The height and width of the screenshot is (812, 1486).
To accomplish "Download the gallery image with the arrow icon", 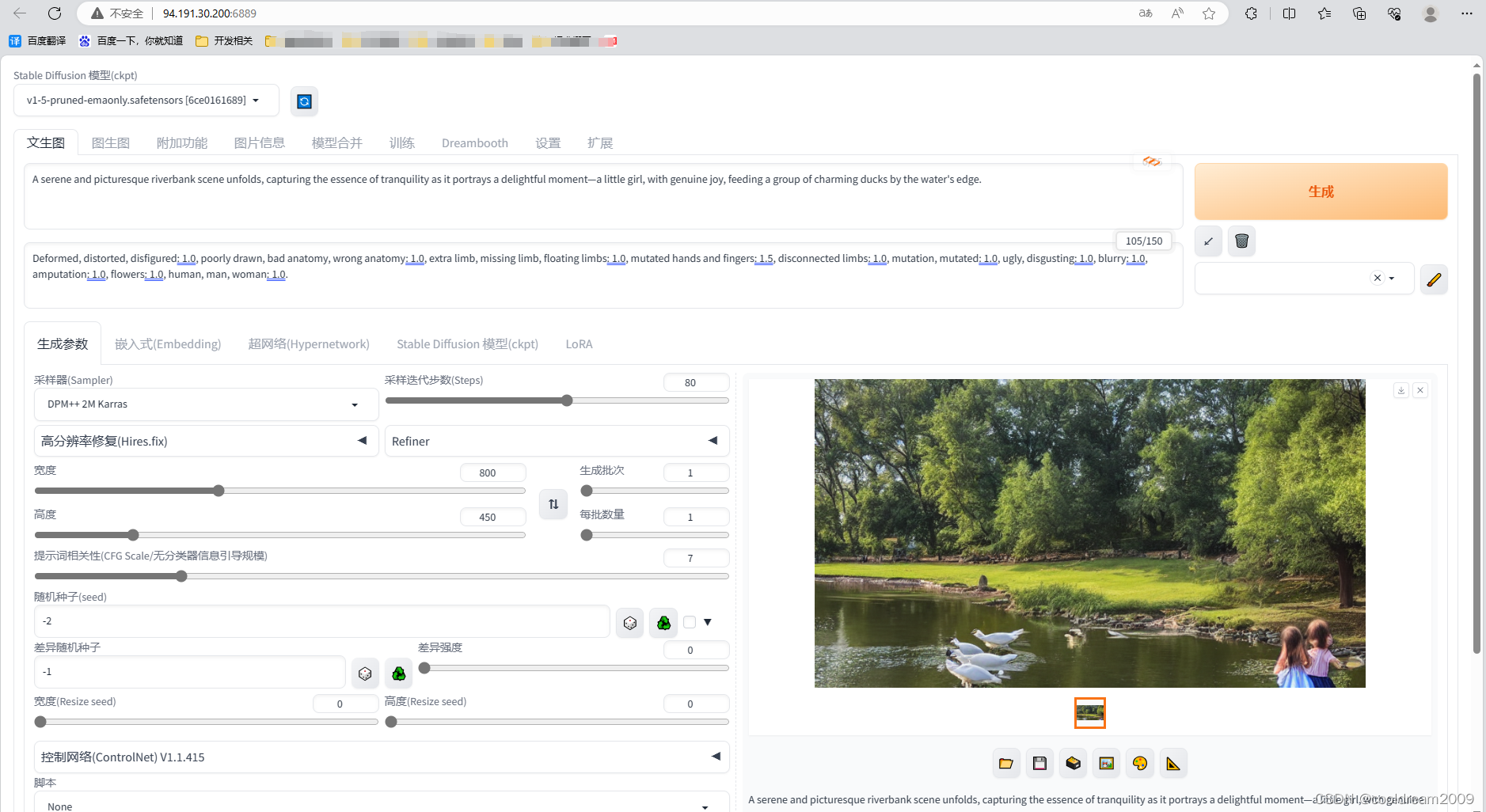I will click(x=1401, y=390).
